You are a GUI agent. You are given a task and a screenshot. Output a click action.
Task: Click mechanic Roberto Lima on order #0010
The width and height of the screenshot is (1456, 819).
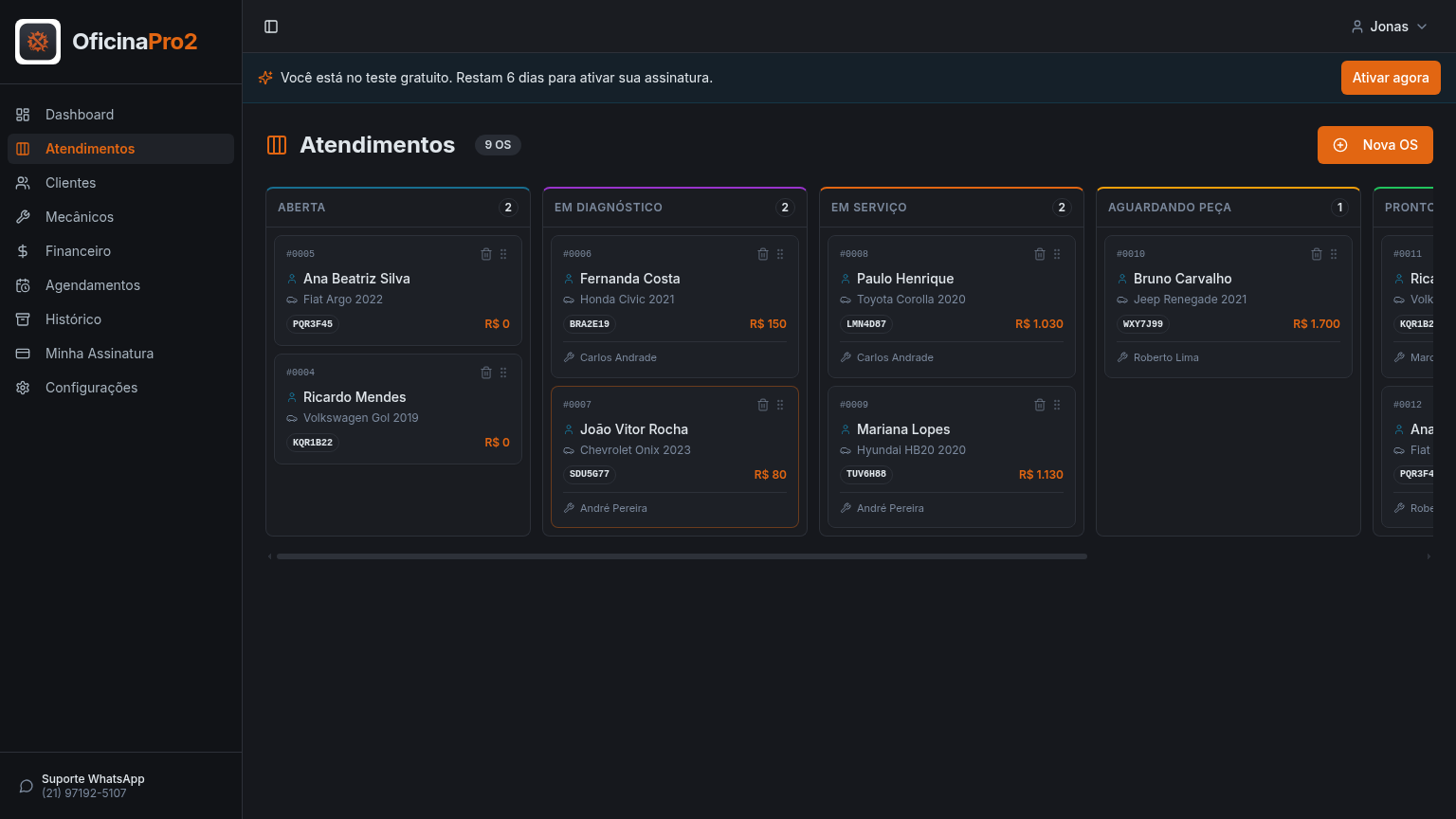click(1166, 357)
